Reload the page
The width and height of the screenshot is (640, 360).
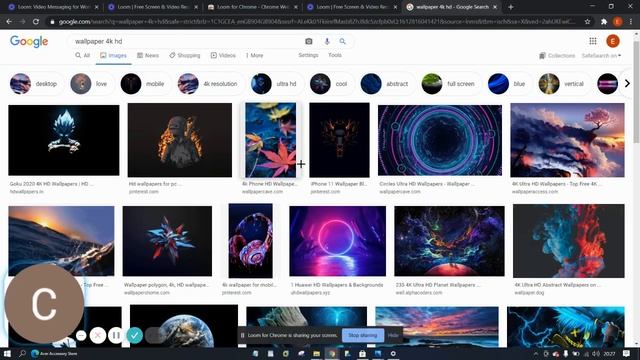(x=36, y=22)
